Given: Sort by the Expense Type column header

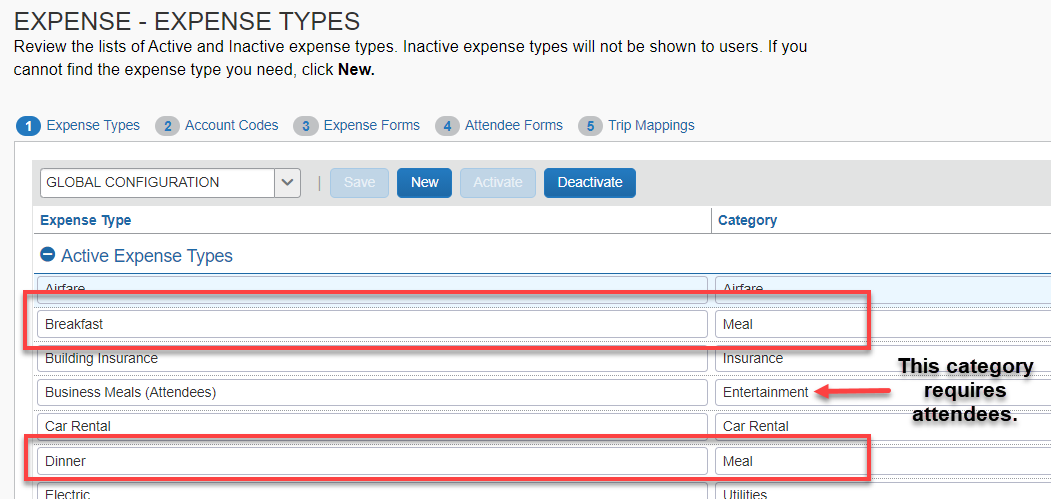Looking at the screenshot, I should click(x=86, y=220).
